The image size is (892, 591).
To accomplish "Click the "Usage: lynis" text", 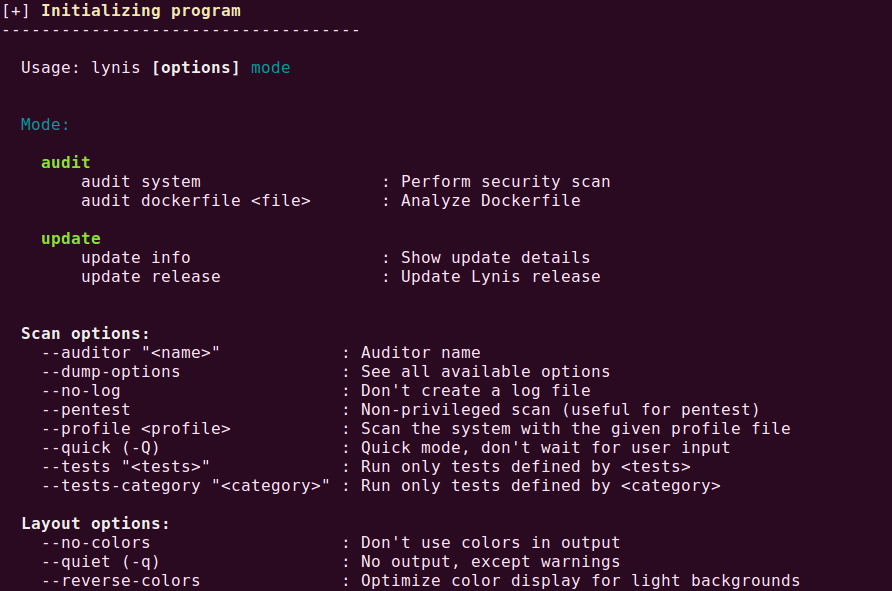I will click(81, 68).
